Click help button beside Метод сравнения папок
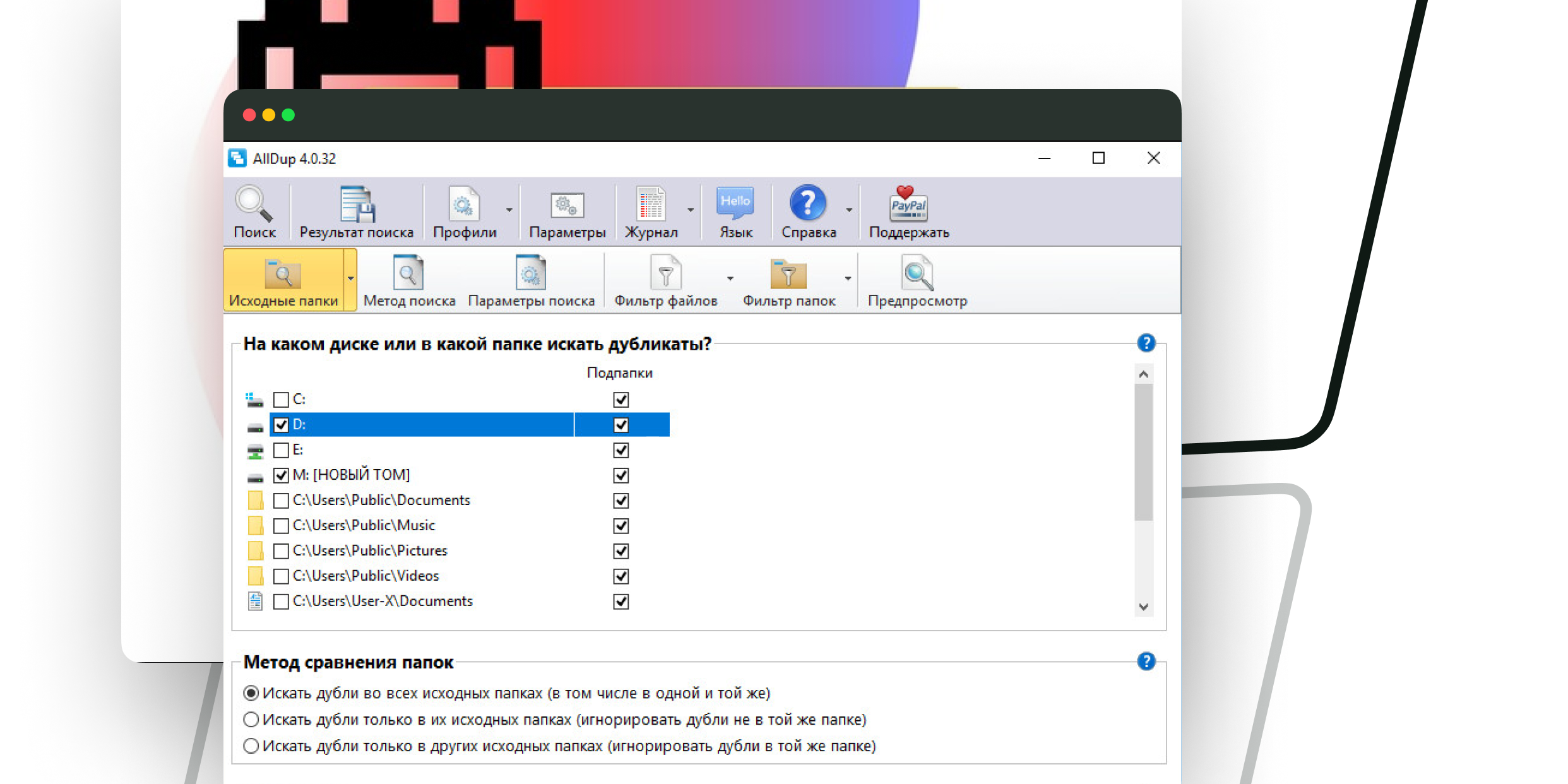Image resolution: width=1568 pixels, height=784 pixels. [x=1146, y=661]
